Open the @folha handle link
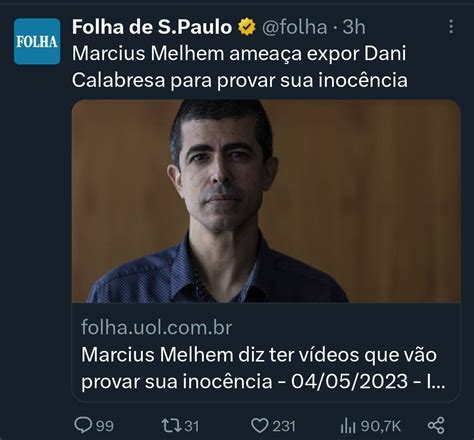This screenshot has height=440, width=474. 295,27
